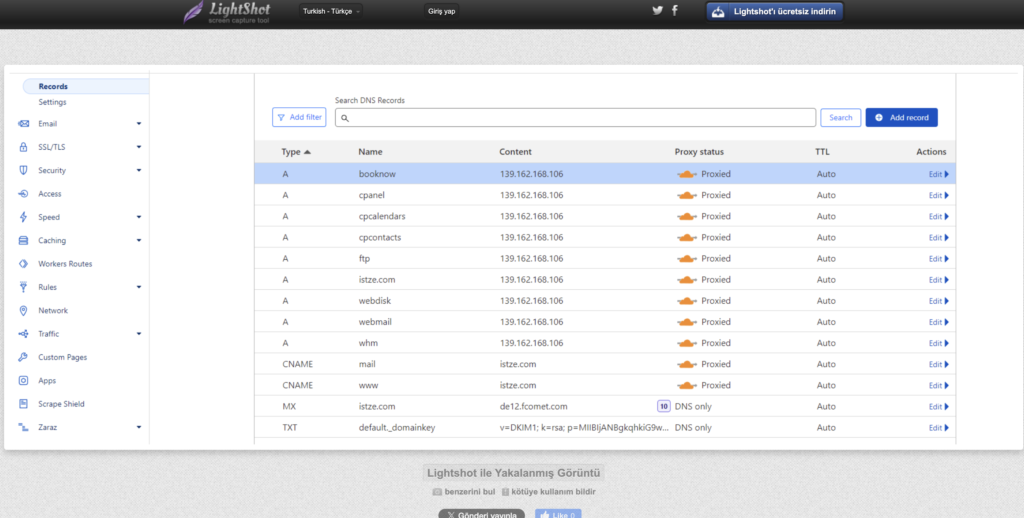Image resolution: width=1024 pixels, height=518 pixels.
Task: Click the Network location pin icon
Action: (x=24, y=311)
